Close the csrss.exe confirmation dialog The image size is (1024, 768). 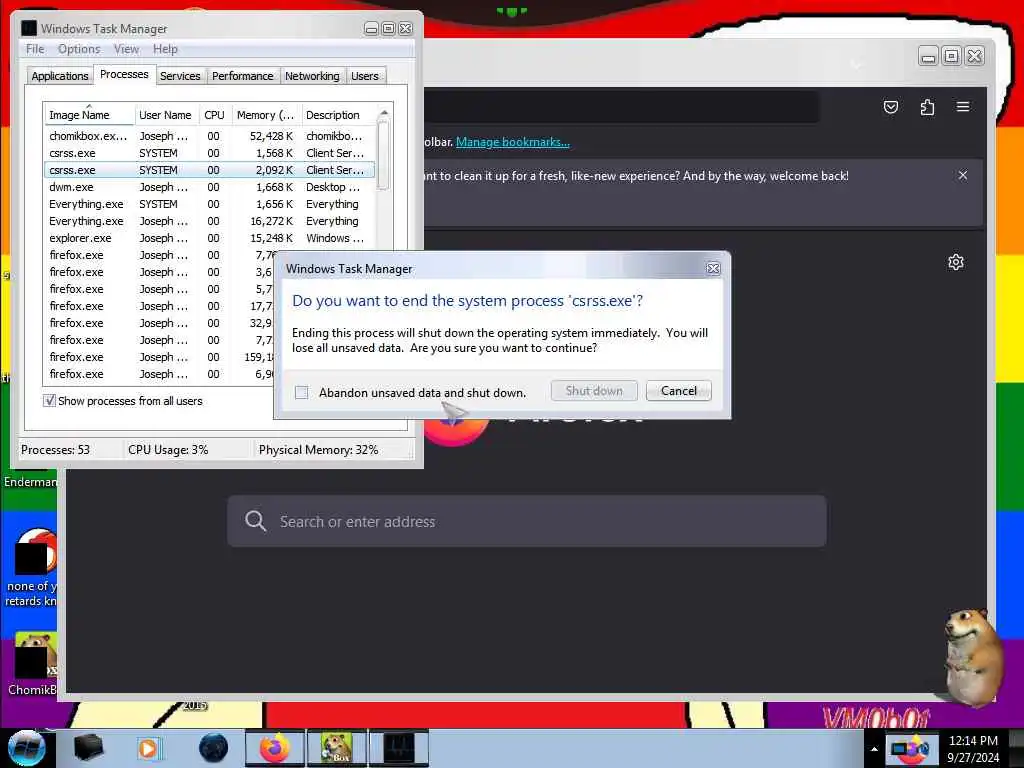713,268
